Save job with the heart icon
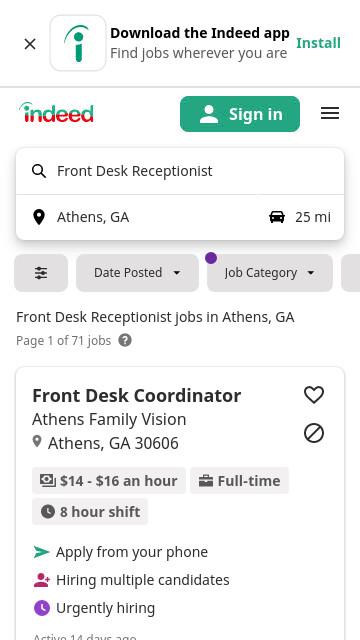The image size is (360, 640). tap(314, 395)
